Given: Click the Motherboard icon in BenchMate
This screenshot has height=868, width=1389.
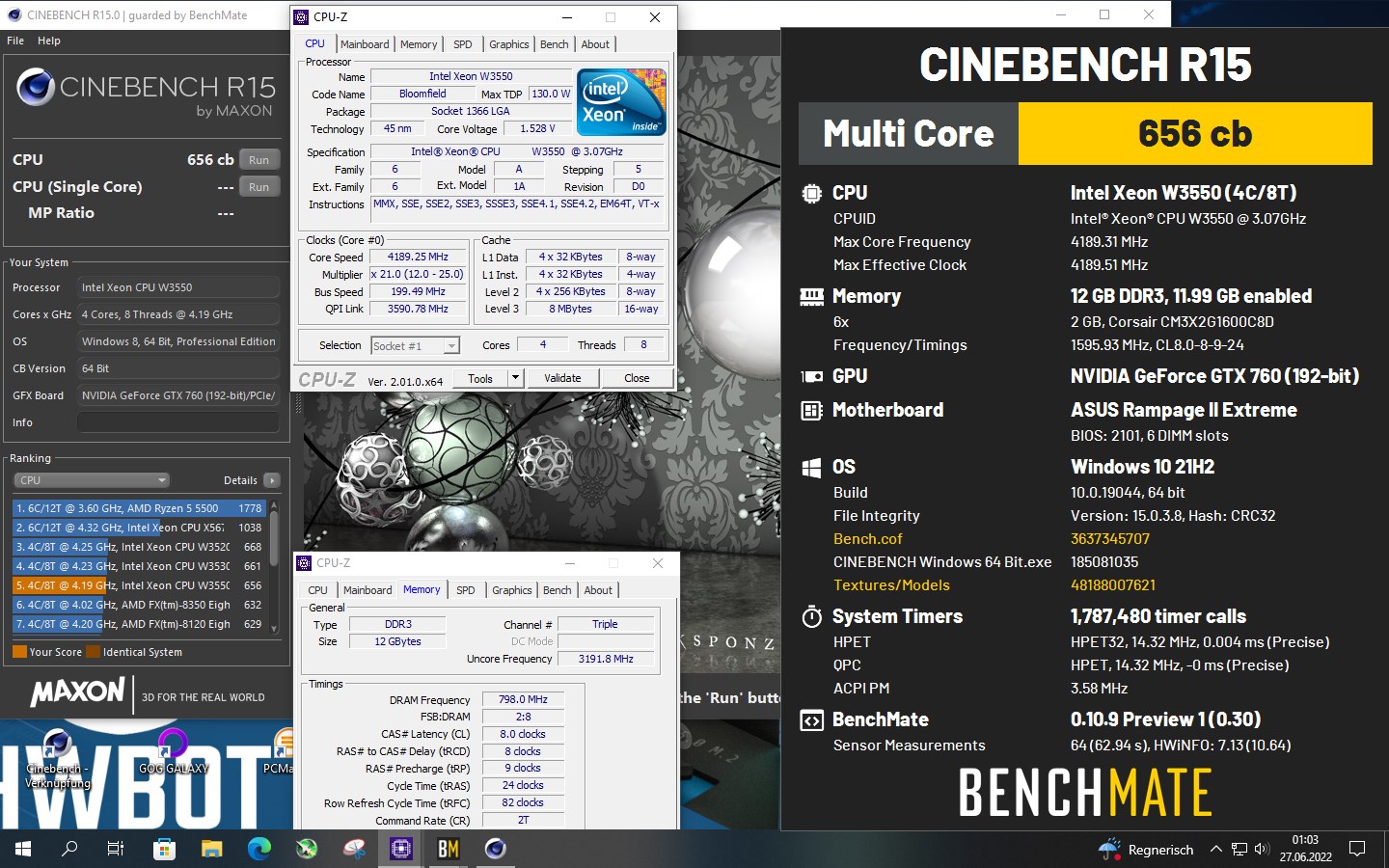Looking at the screenshot, I should tap(811, 410).
